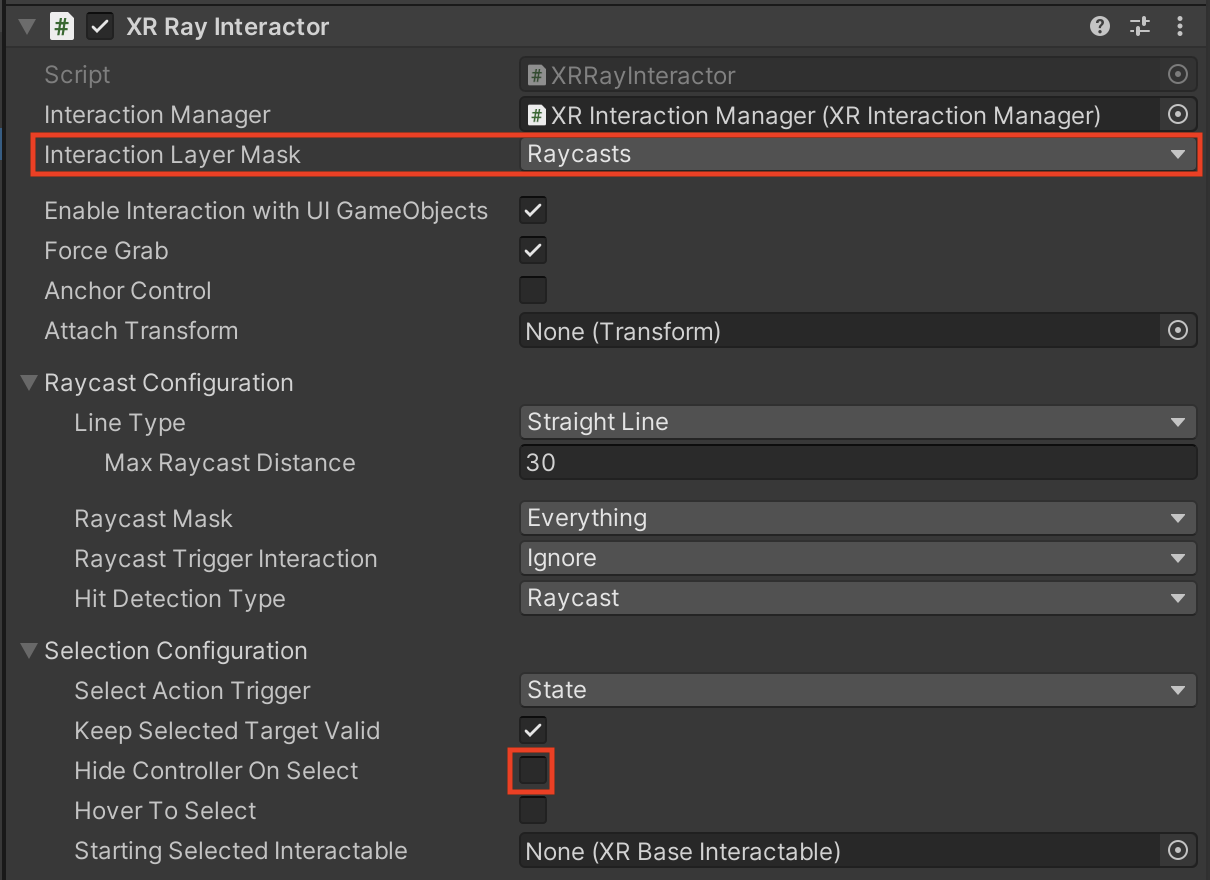
Task: Click the Script field object picker icon
Action: click(x=1177, y=75)
